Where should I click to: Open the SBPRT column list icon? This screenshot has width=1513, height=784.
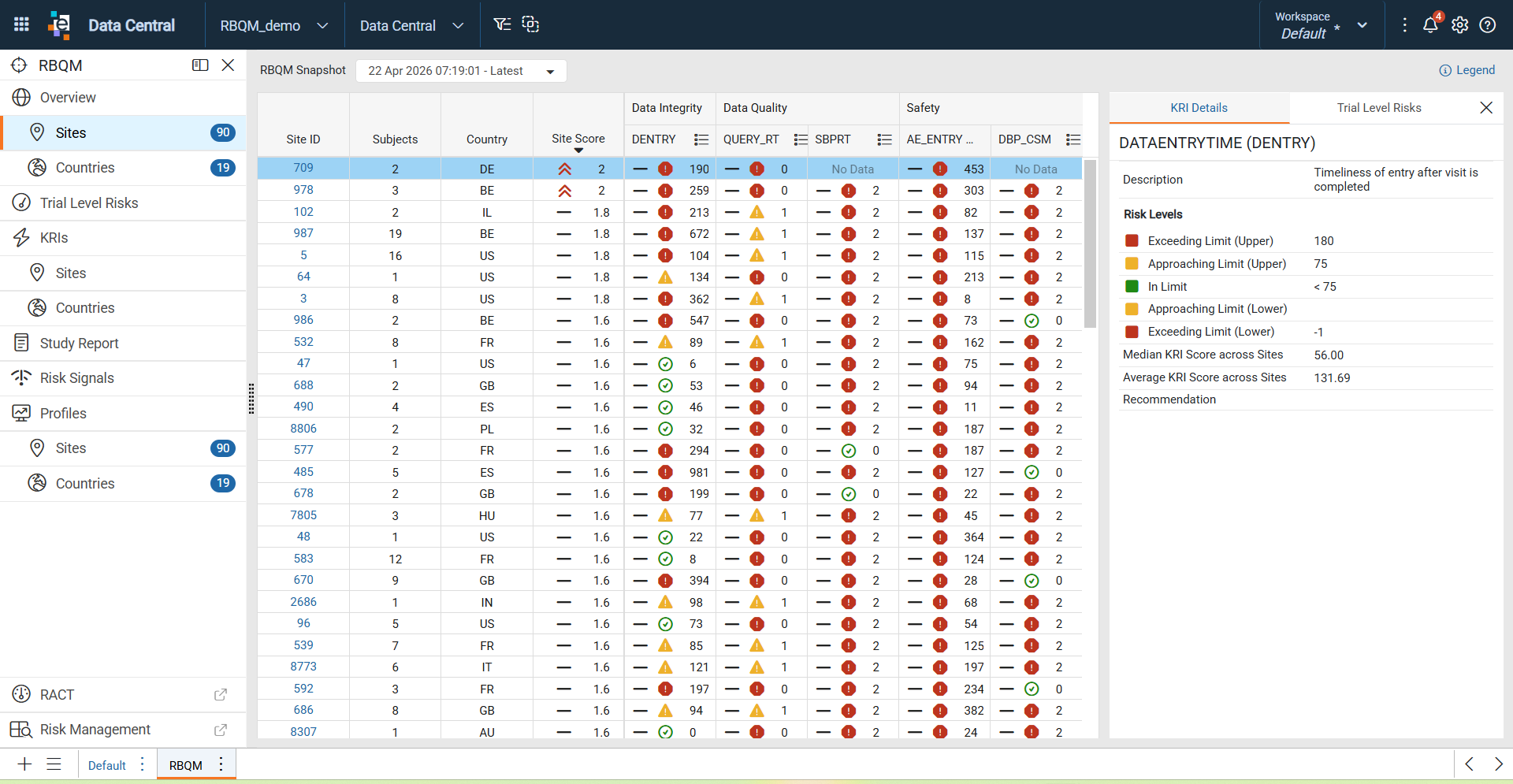point(884,139)
